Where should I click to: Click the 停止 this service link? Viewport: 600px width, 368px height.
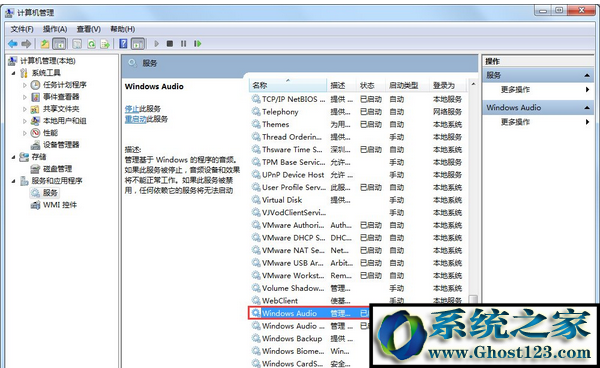tap(132, 109)
